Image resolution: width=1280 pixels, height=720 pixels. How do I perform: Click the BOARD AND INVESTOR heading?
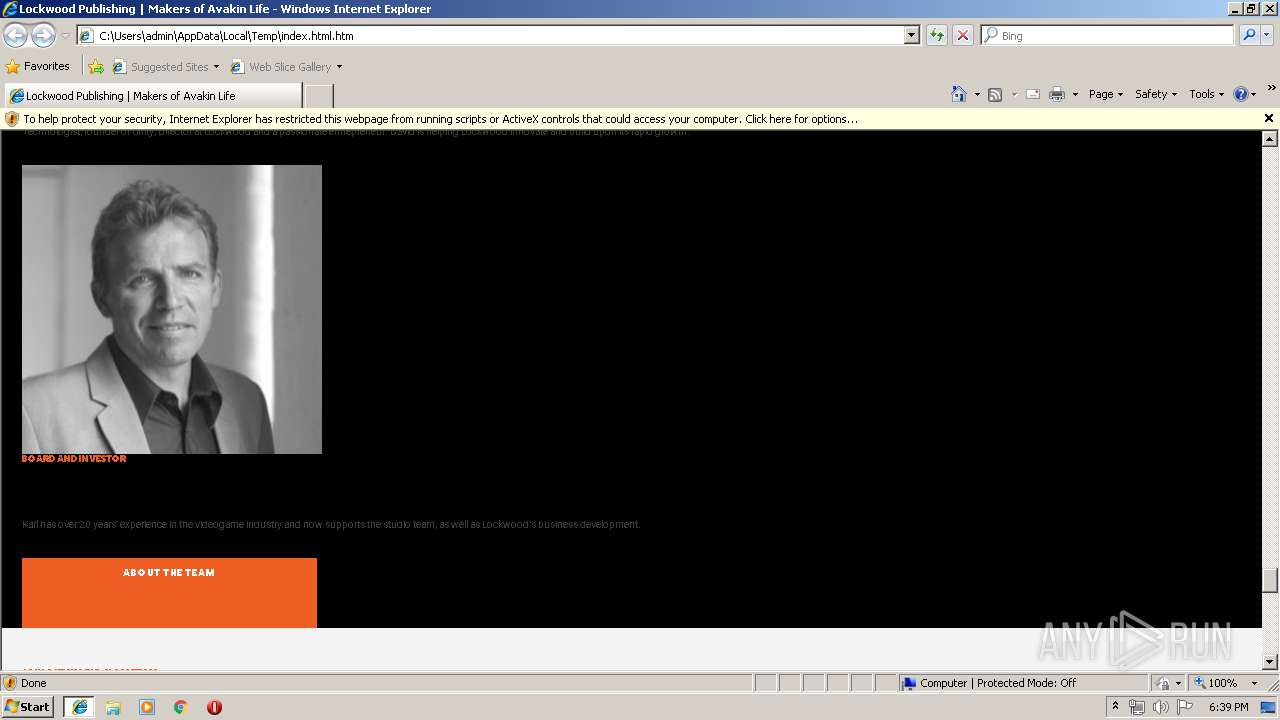click(x=74, y=458)
